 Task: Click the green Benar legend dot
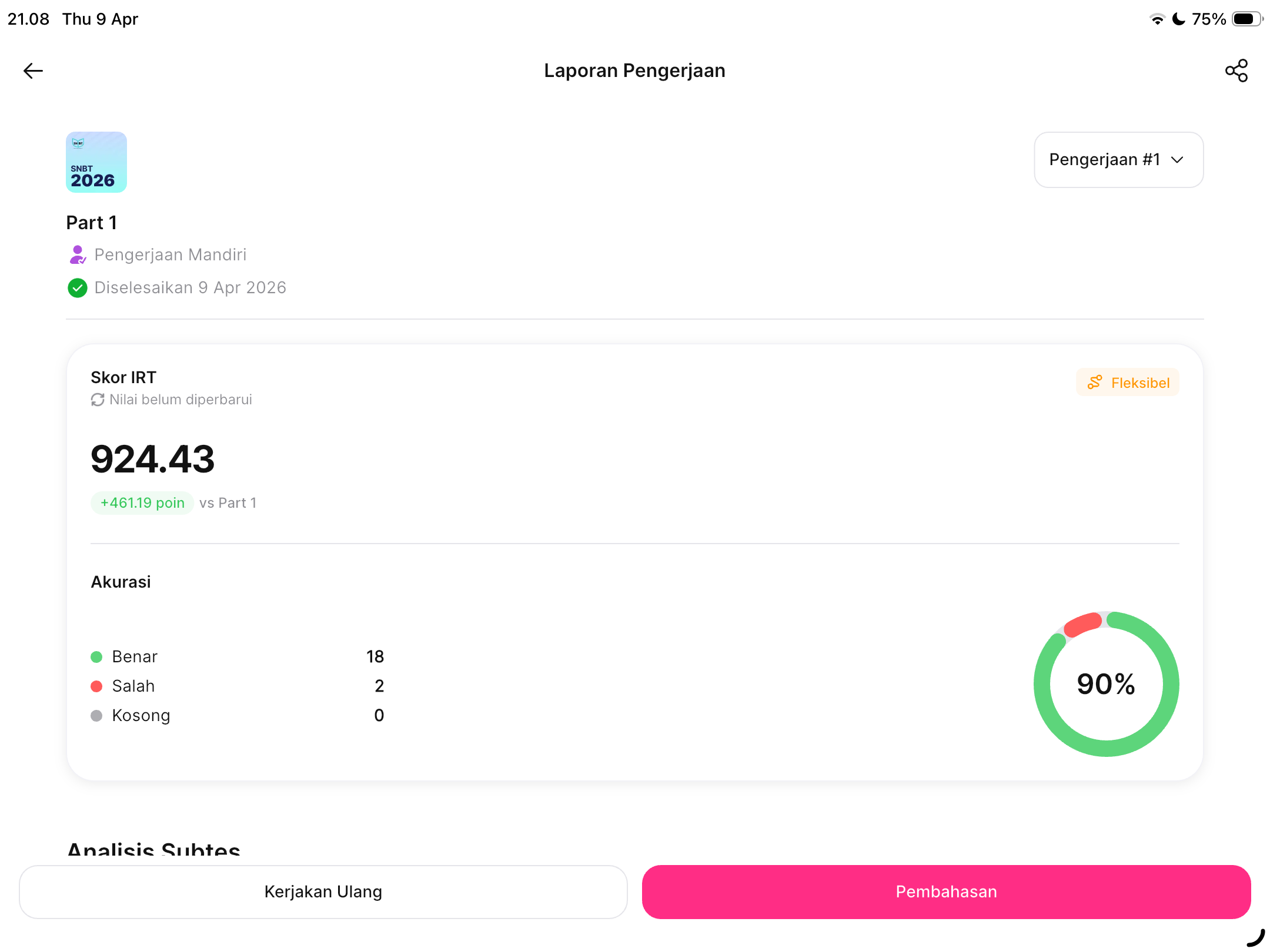[x=96, y=656]
